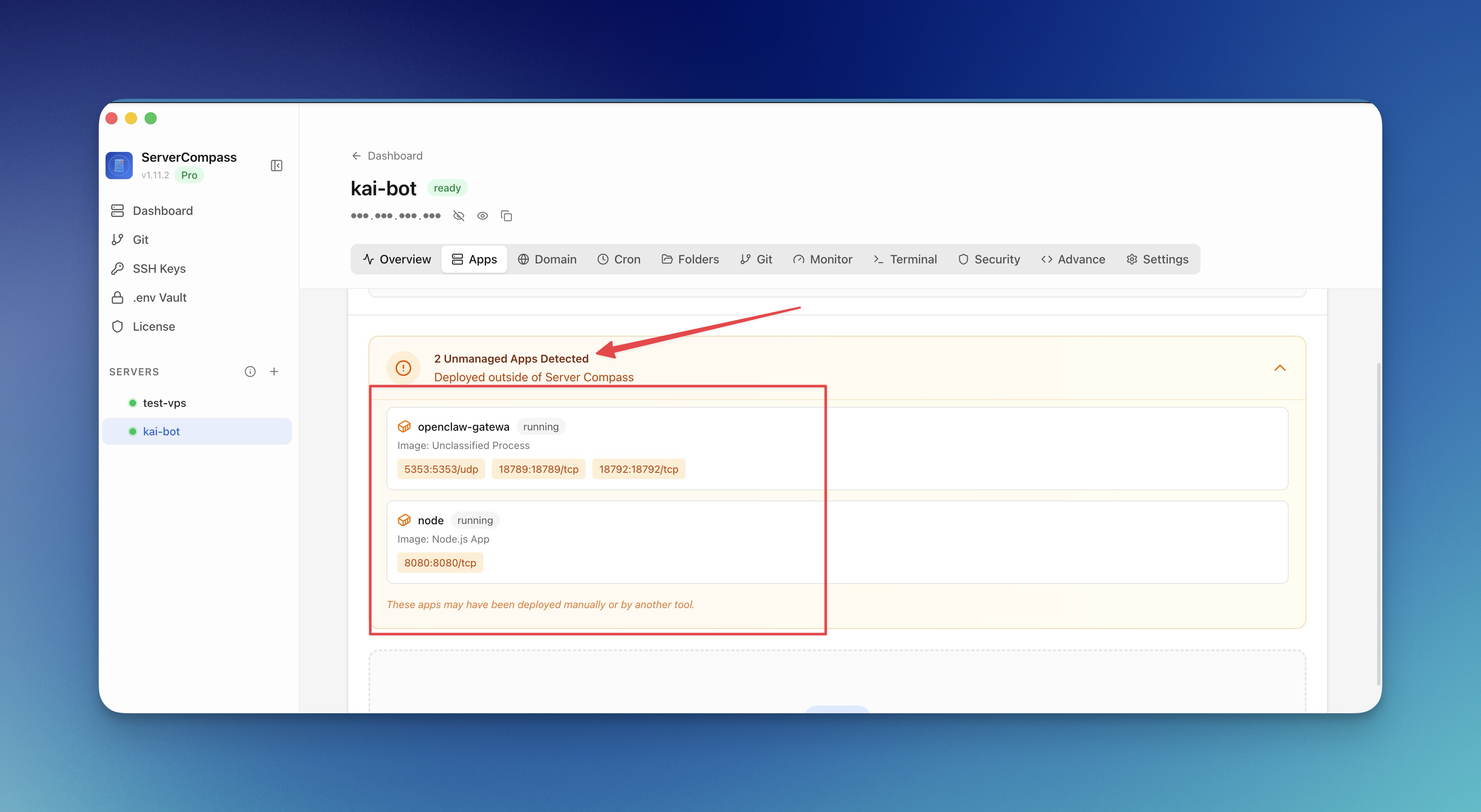The width and height of the screenshot is (1481, 812).
Task: Open the .env Vault page
Action: tap(159, 297)
